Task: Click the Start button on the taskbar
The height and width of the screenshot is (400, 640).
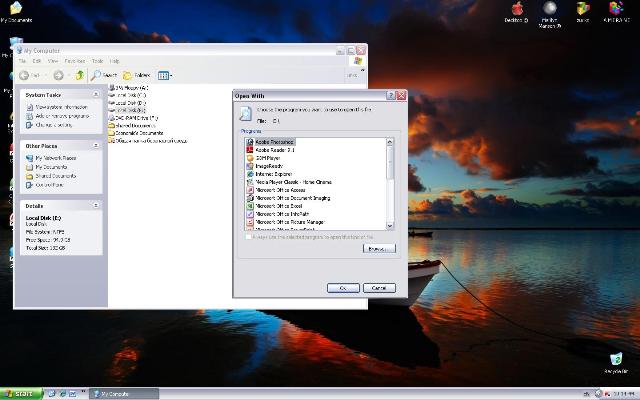Action: tap(21, 393)
